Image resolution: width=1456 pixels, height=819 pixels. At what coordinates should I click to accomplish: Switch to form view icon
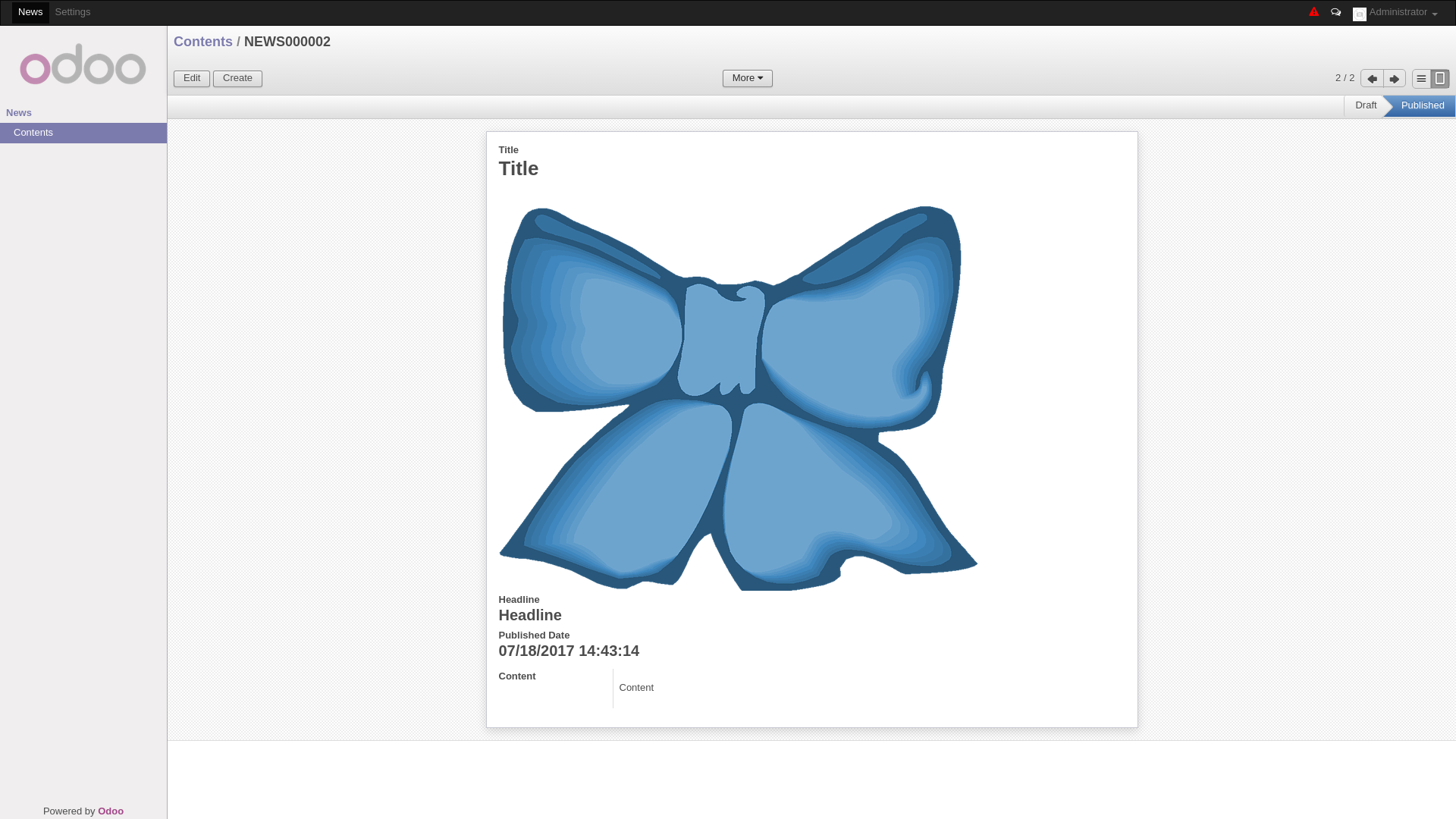1439,79
